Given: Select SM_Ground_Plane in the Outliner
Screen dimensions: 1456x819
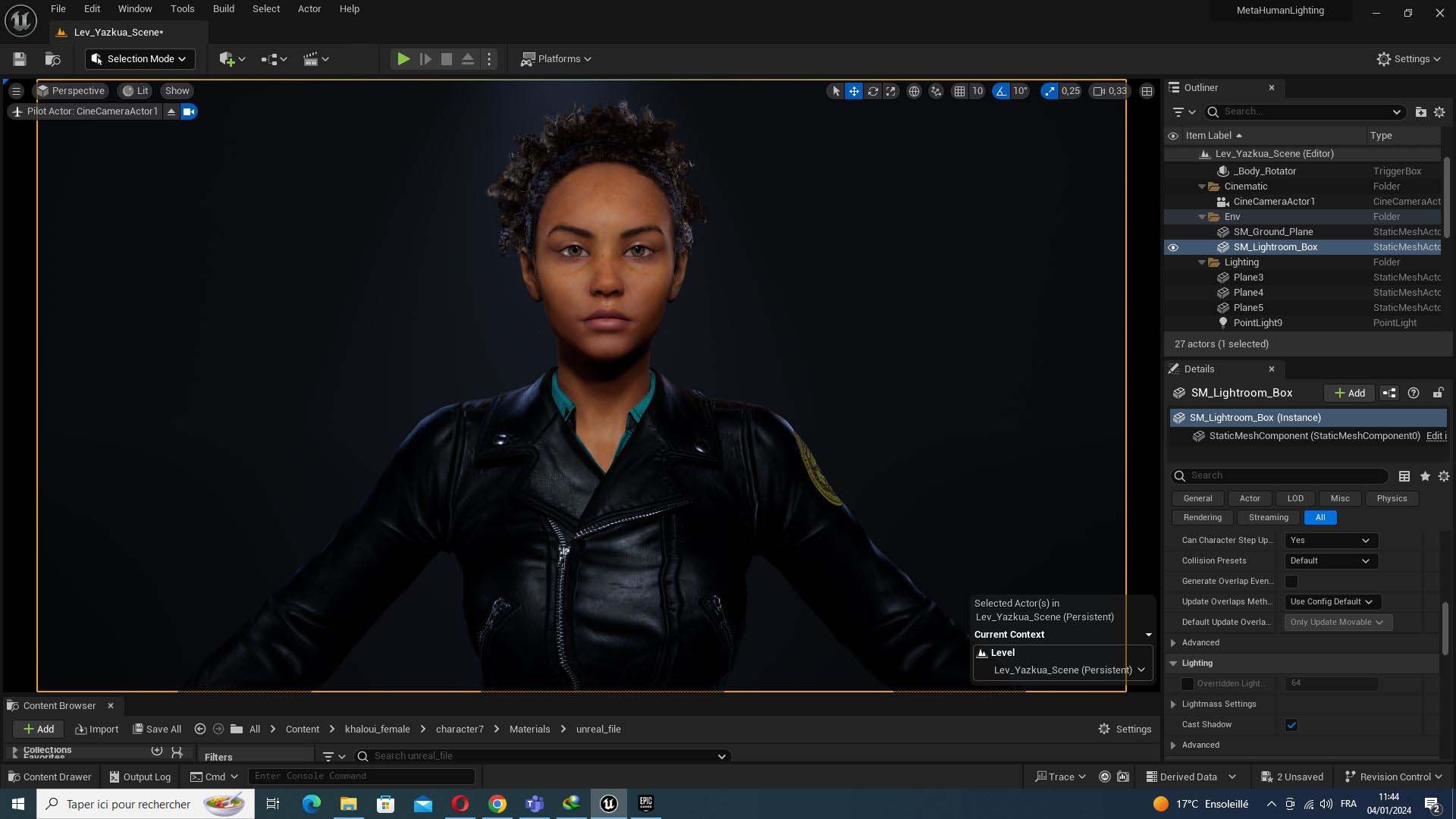Looking at the screenshot, I should [1273, 232].
